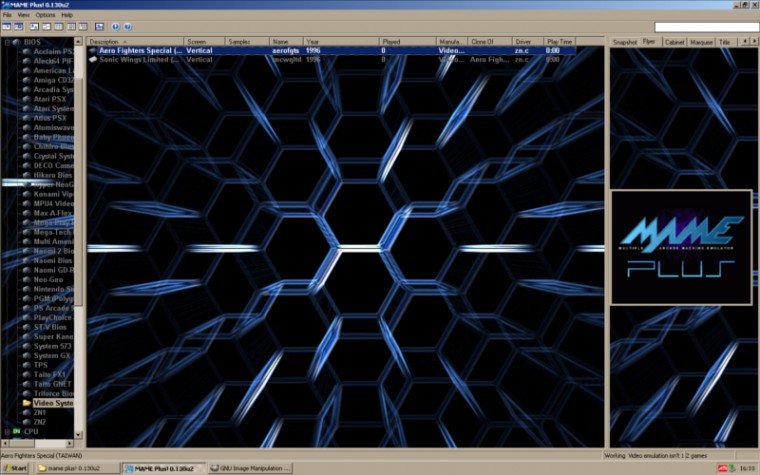This screenshot has height=475, width=760.
Task: Select the System 573 folder
Action: coord(52,346)
